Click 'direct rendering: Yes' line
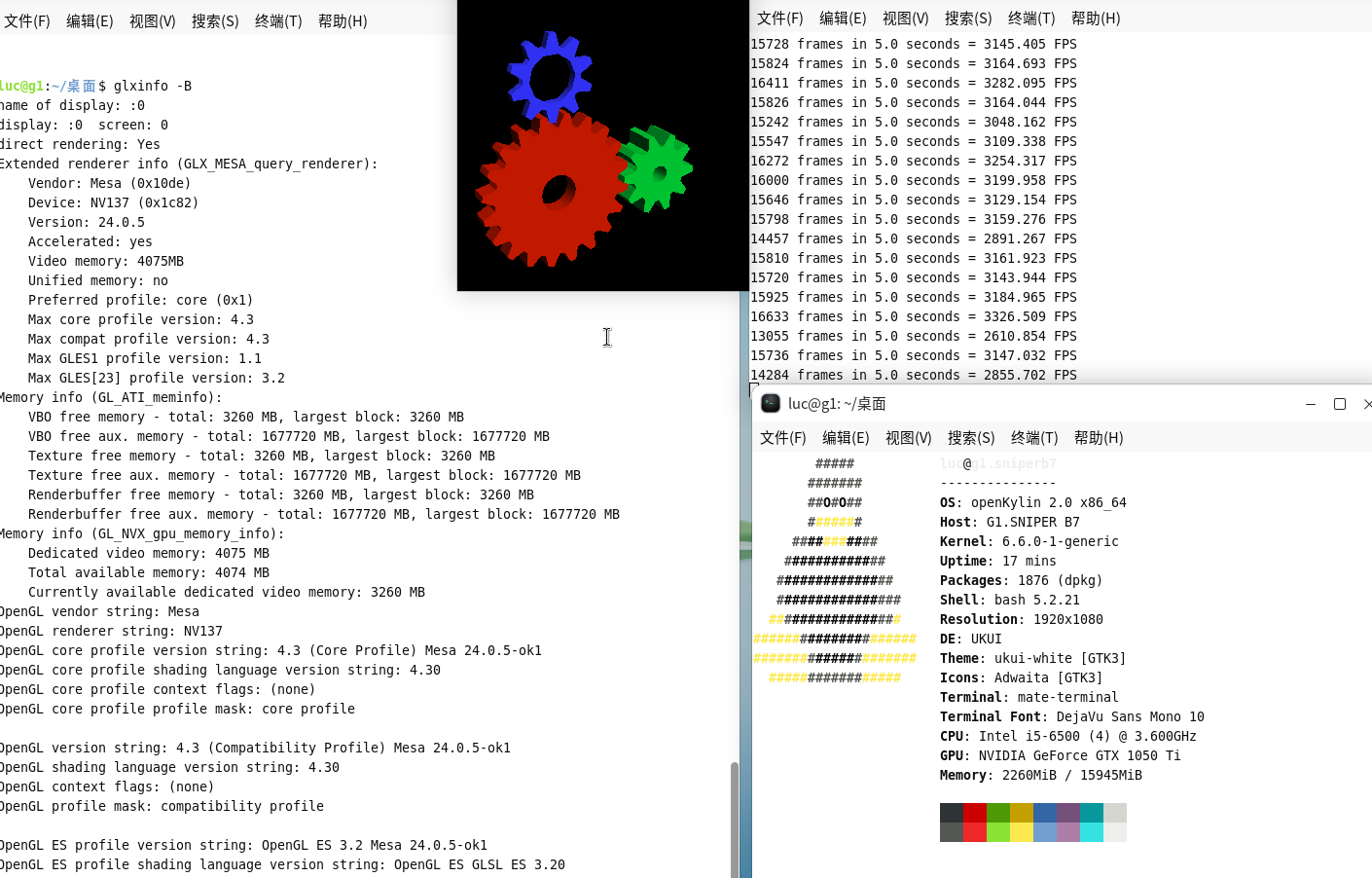Image resolution: width=1372 pixels, height=878 pixels. [x=80, y=144]
